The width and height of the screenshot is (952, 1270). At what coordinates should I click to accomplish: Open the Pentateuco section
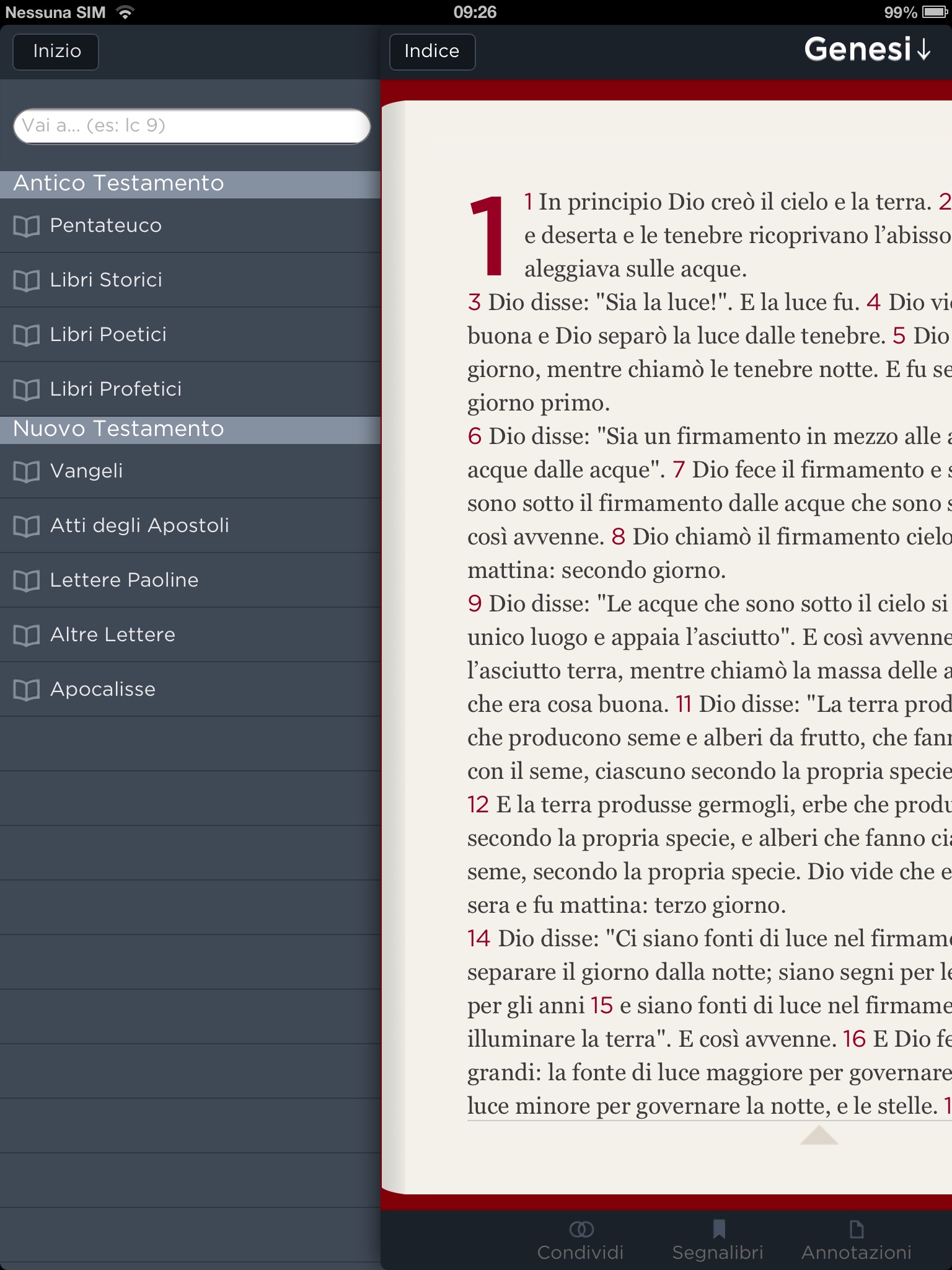190,226
